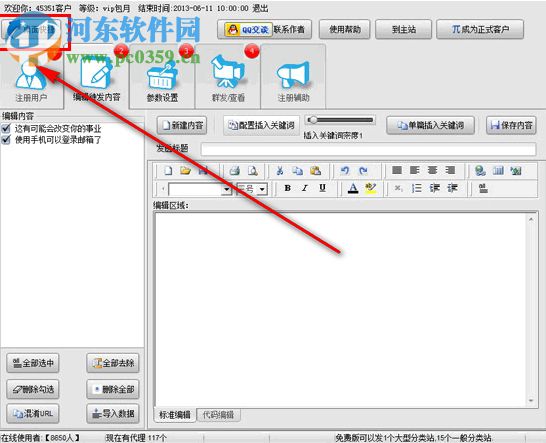Toggle italic formatting
This screenshot has width=546, height=443.
coord(305,188)
